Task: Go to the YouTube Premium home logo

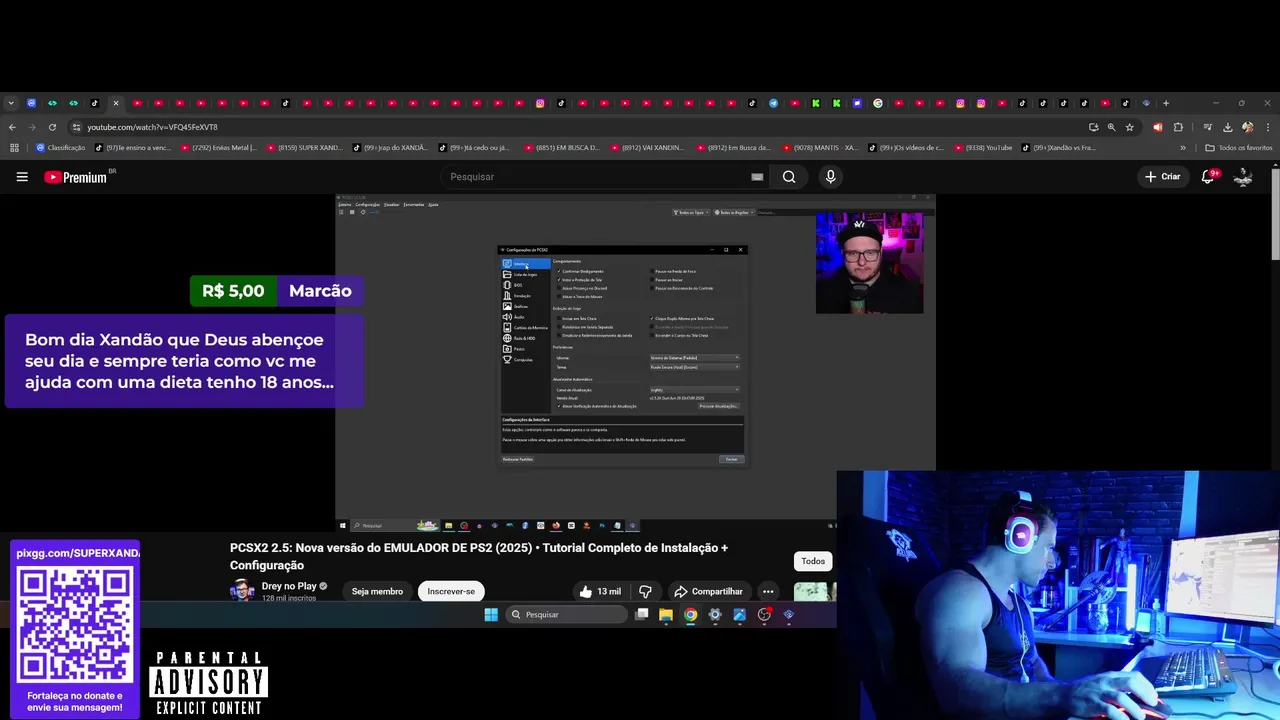Action: click(79, 177)
